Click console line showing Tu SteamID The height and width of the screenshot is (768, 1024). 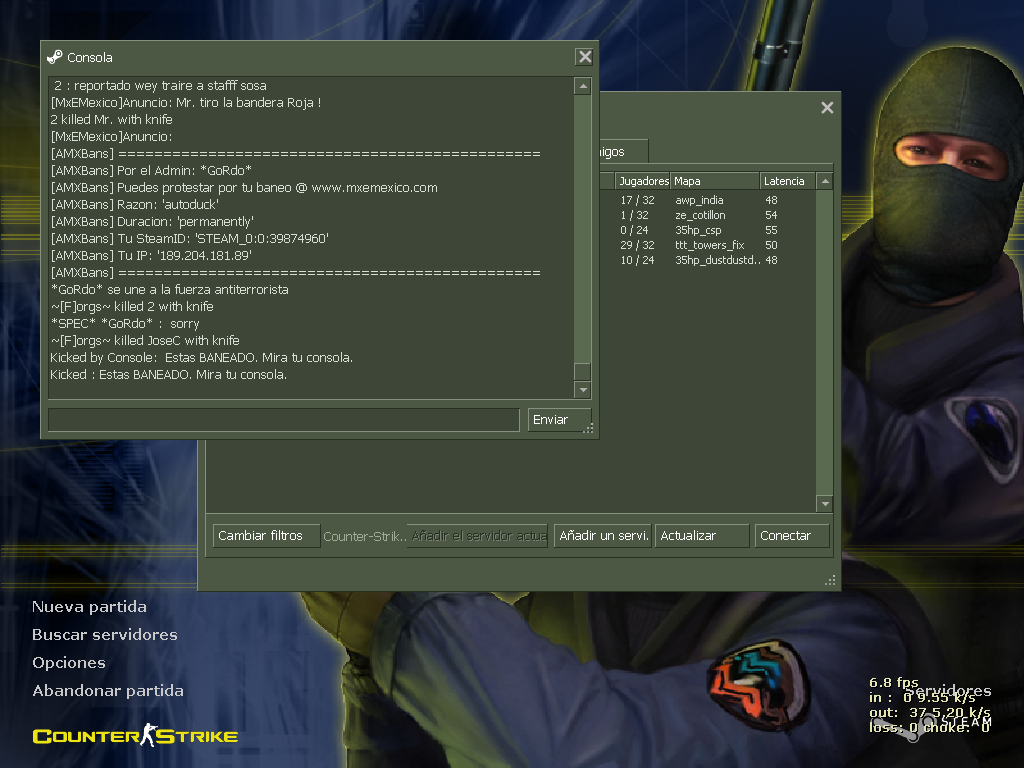(189, 239)
